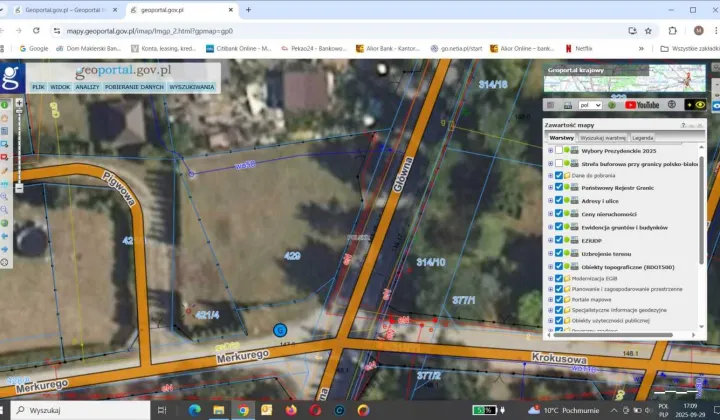Click the geoportal logo icon
Viewport: 720px width, 420px height.
11,77
